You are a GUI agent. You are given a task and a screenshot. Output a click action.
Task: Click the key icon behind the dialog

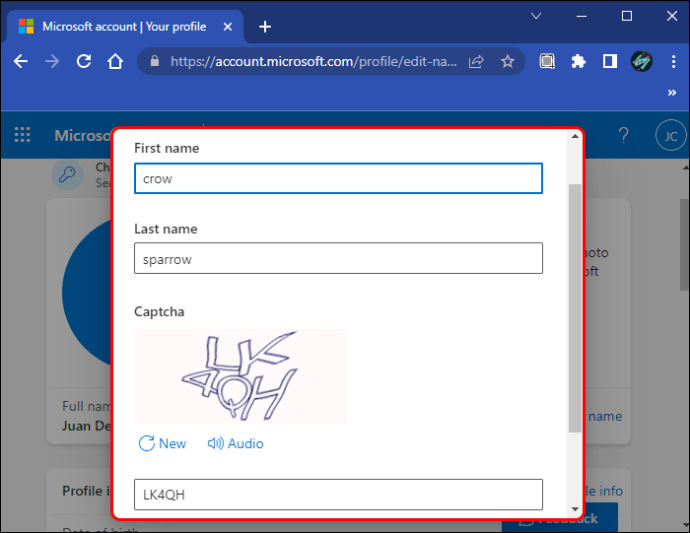coord(67,174)
